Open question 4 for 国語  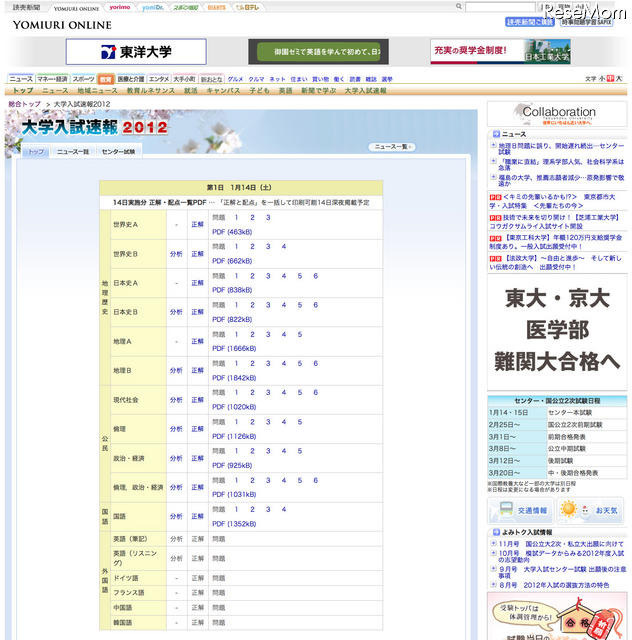tap(284, 509)
